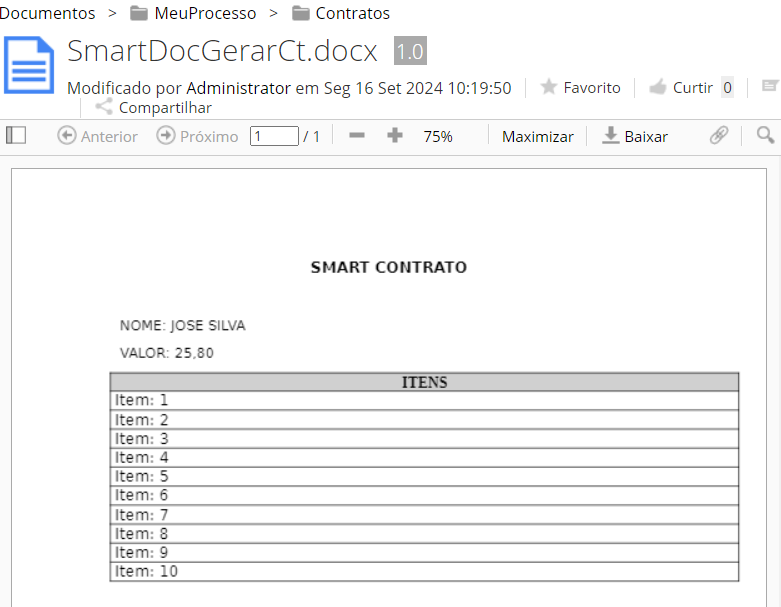Screen dimensions: 781x607
Task: Go to the previous page with Anterior
Action: coord(97,136)
